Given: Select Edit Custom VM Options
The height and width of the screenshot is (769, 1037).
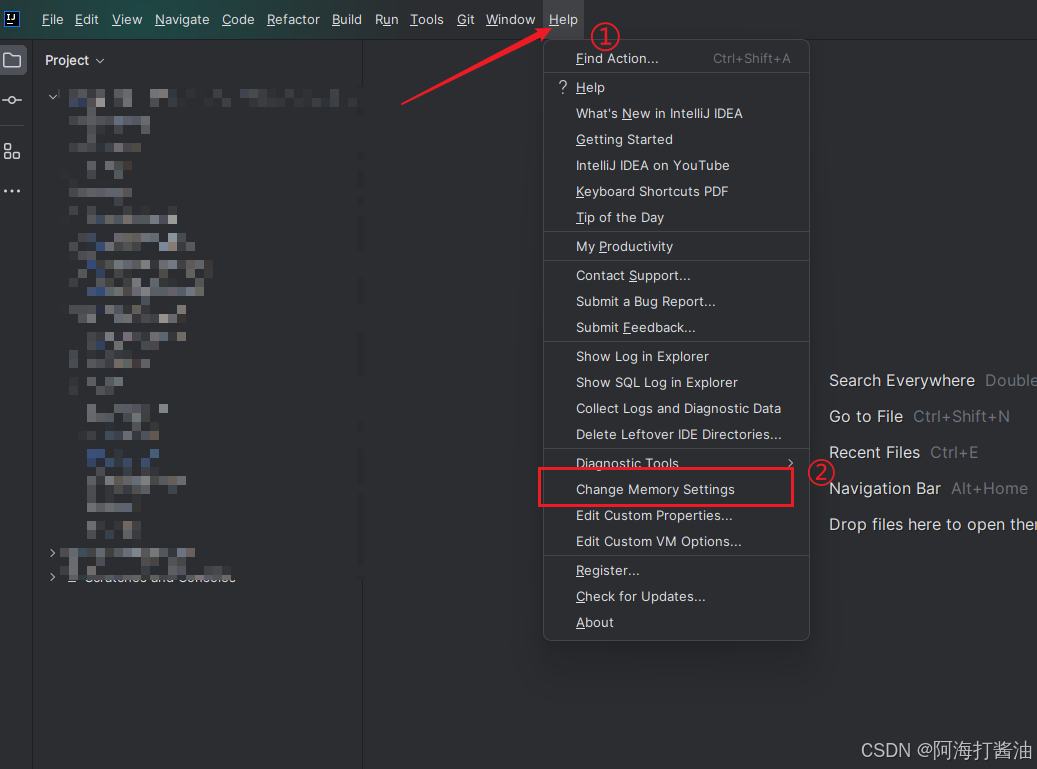Looking at the screenshot, I should (676, 542).
